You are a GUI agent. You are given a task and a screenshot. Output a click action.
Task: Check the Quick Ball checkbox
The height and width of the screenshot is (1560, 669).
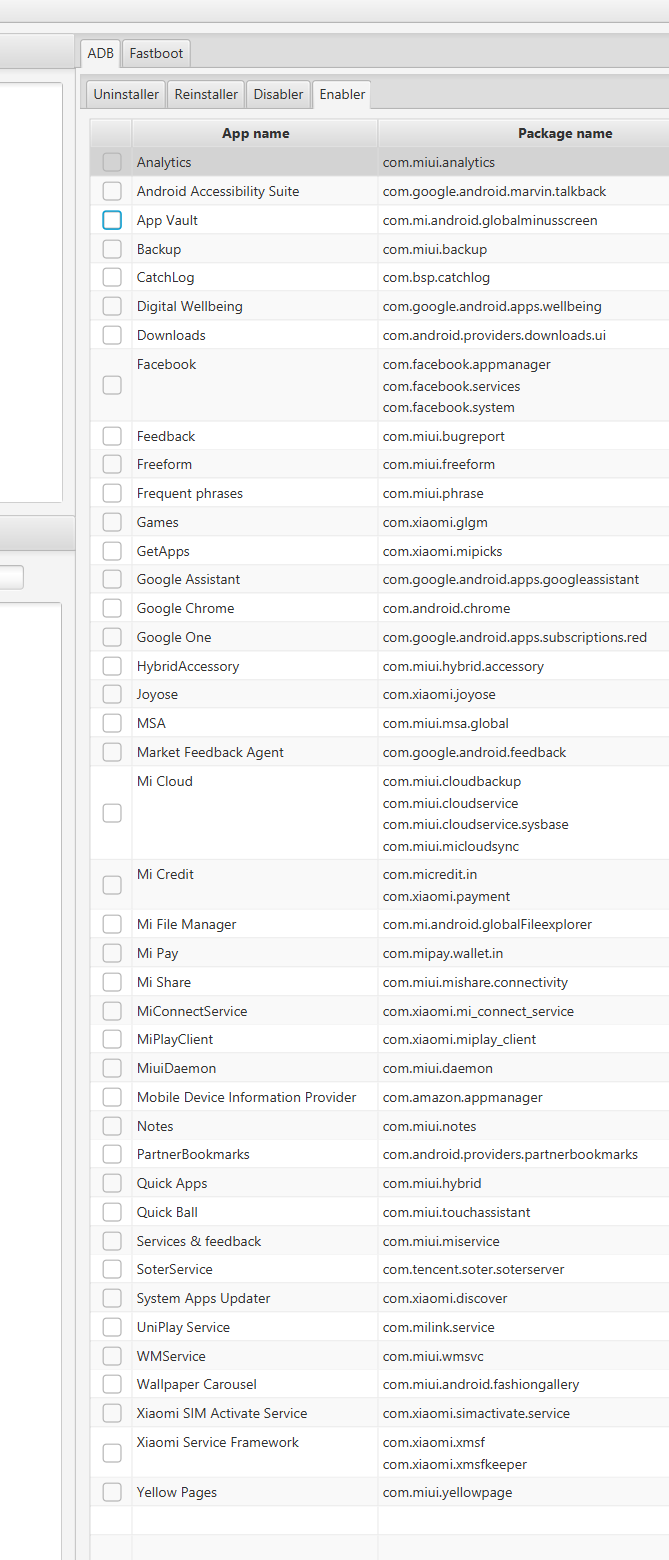click(112, 1212)
